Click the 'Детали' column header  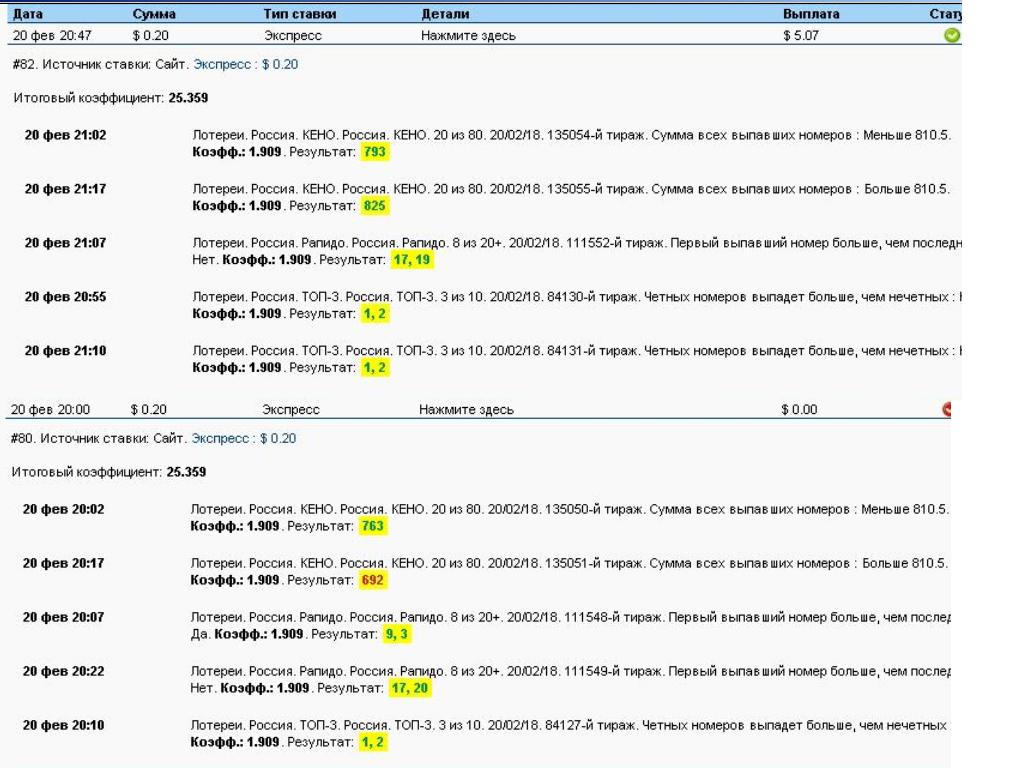445,14
